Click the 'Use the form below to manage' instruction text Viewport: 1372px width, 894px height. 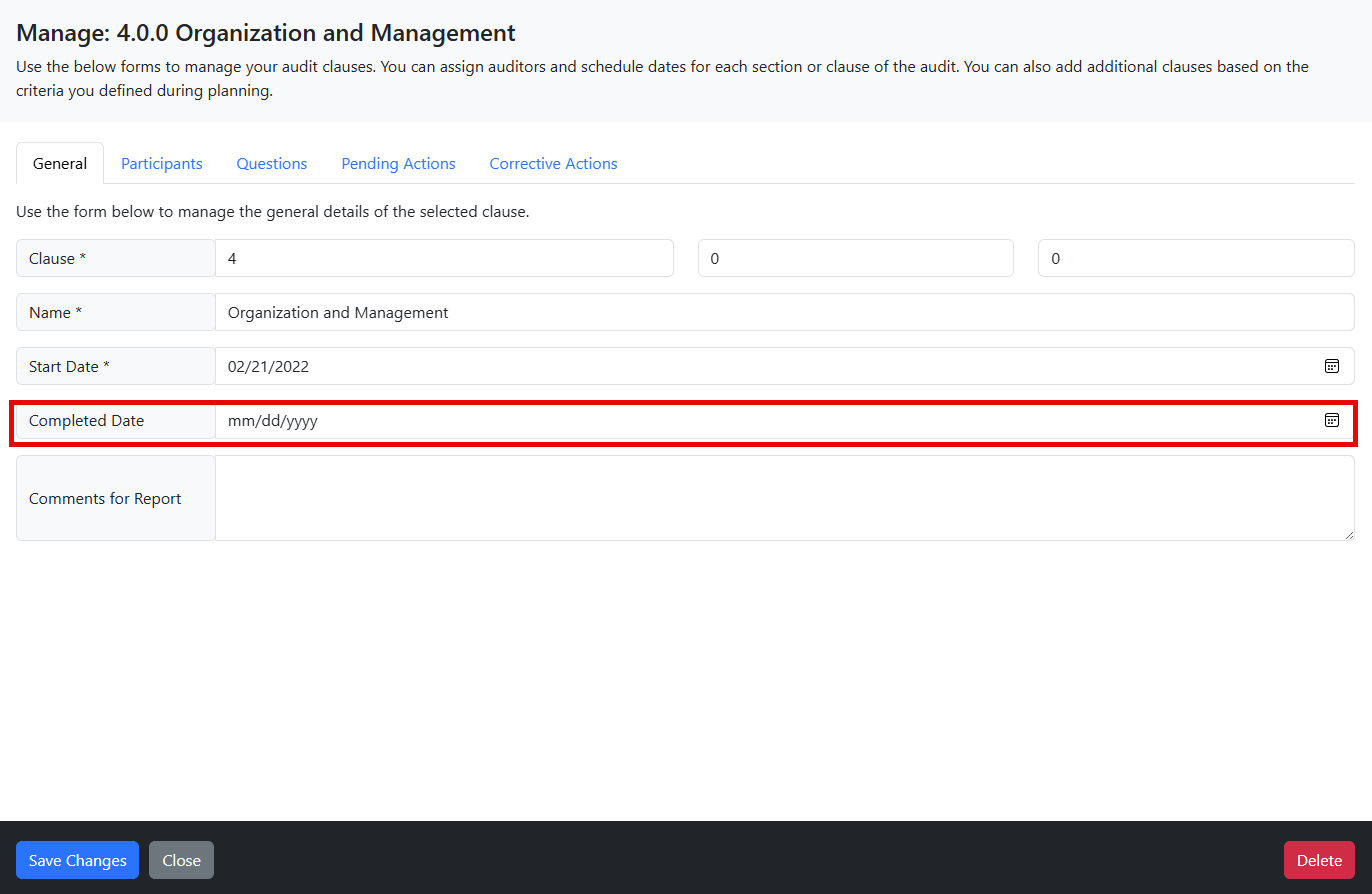coord(272,212)
